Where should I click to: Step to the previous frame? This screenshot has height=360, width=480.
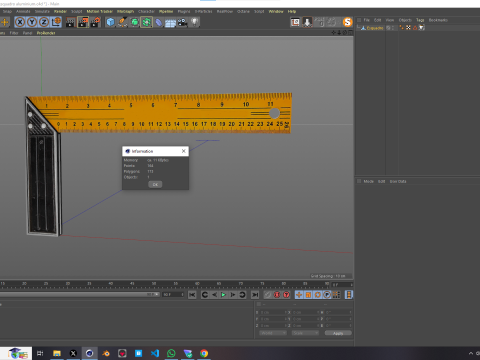(x=214, y=295)
